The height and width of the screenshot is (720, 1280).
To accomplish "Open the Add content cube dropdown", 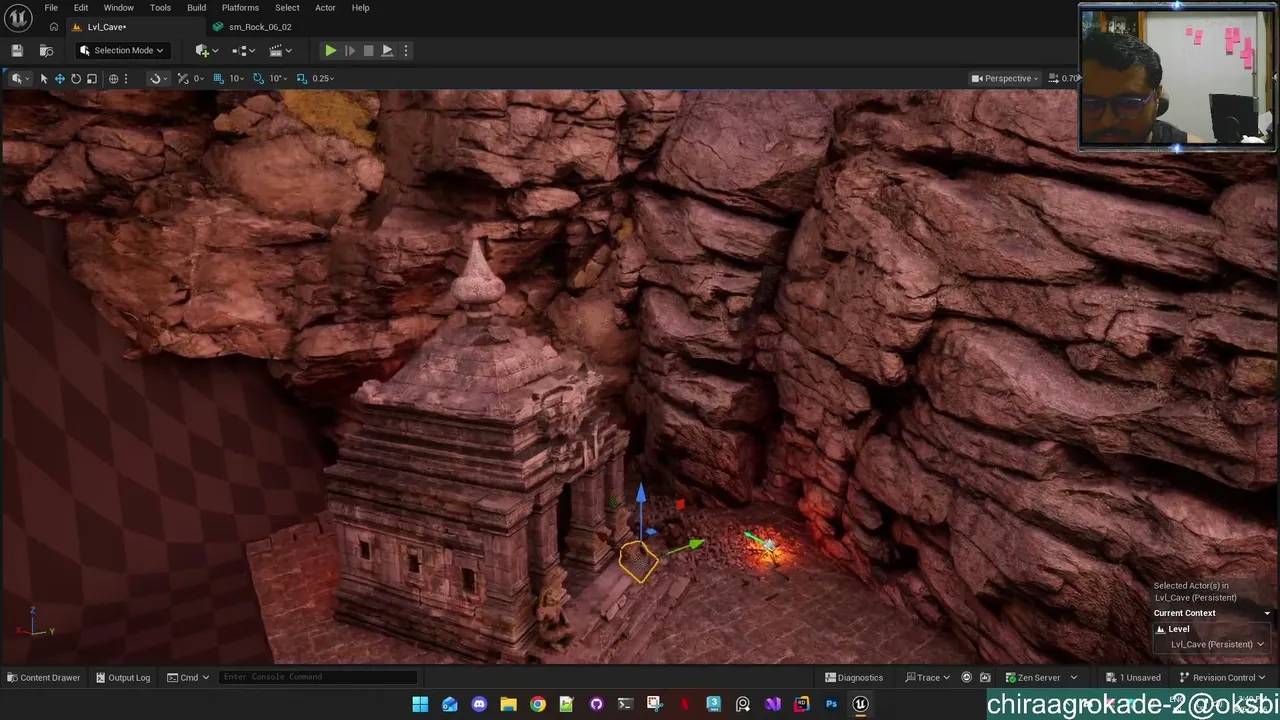I will pos(206,50).
